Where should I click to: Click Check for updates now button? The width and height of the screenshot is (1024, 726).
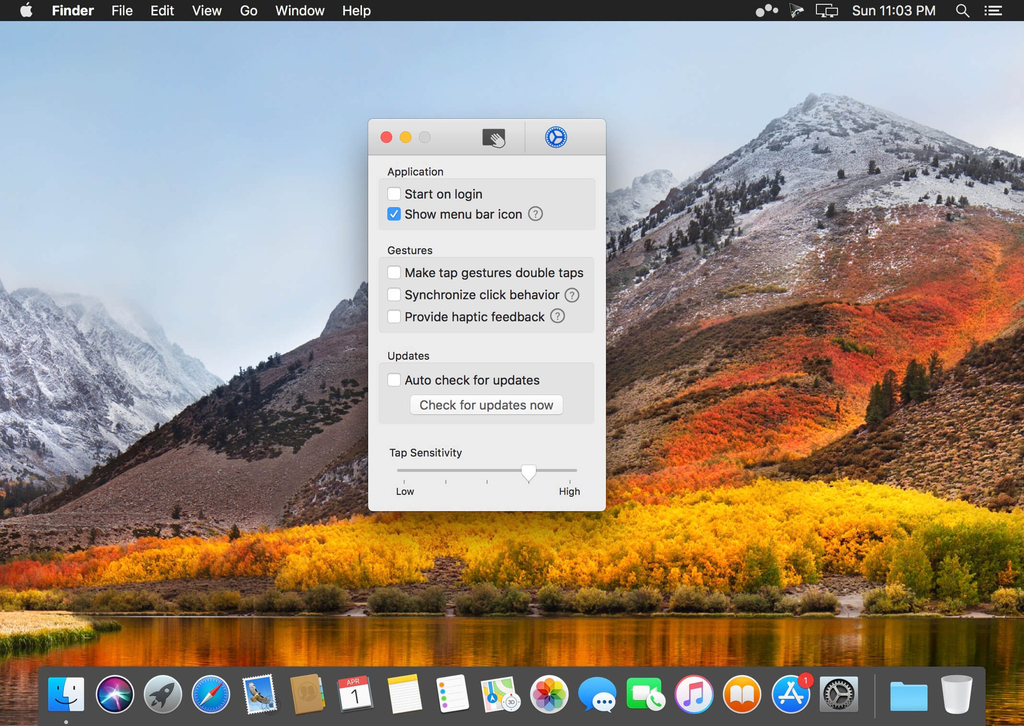[486, 405]
